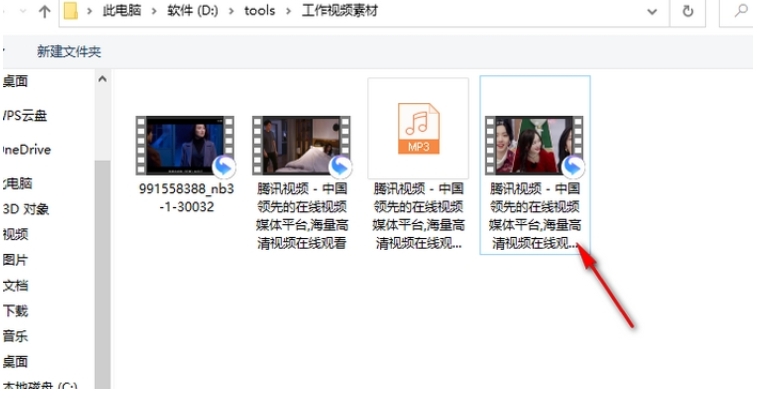The image size is (758, 399).
Task: Select 此电脑 entry in navigation pane
Action: [x=17, y=183]
